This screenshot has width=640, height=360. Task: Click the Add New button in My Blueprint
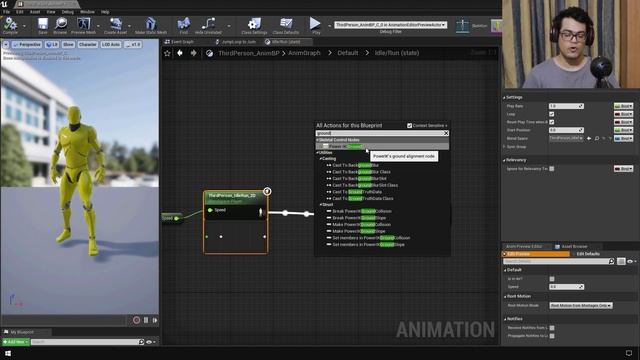tap(16, 342)
